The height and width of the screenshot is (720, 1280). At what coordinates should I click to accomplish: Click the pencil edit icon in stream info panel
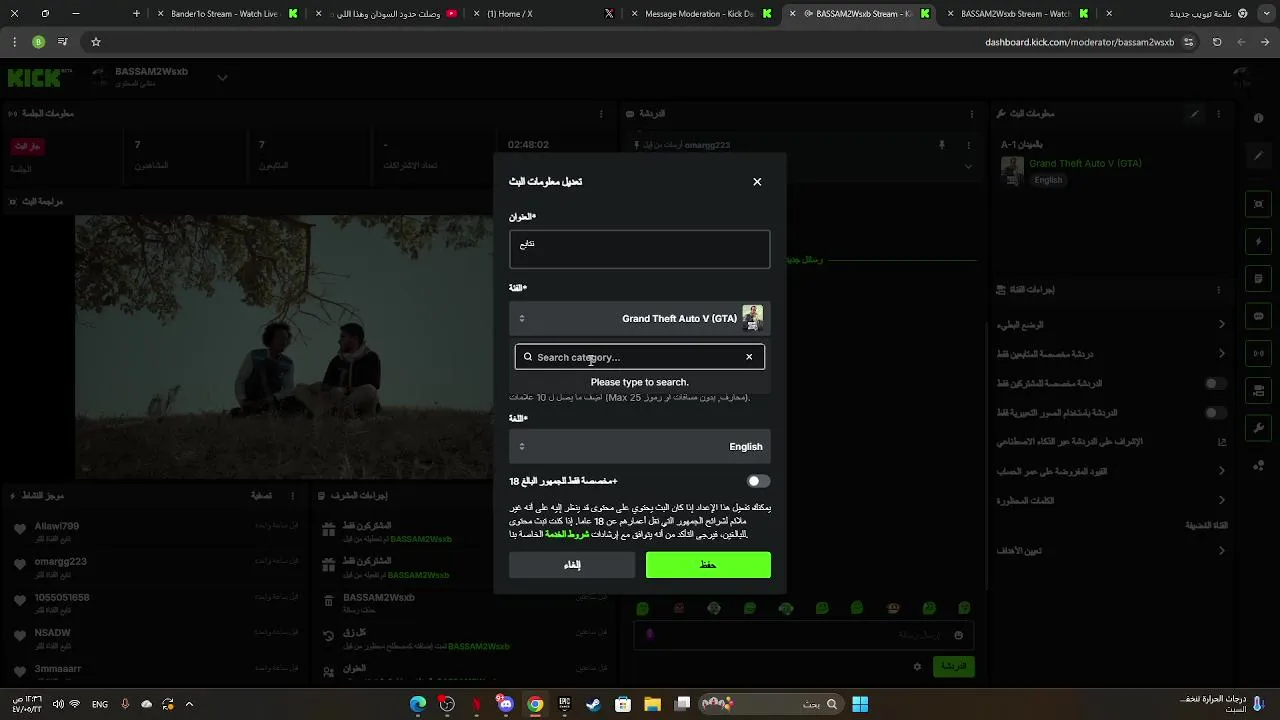[x=1194, y=114]
